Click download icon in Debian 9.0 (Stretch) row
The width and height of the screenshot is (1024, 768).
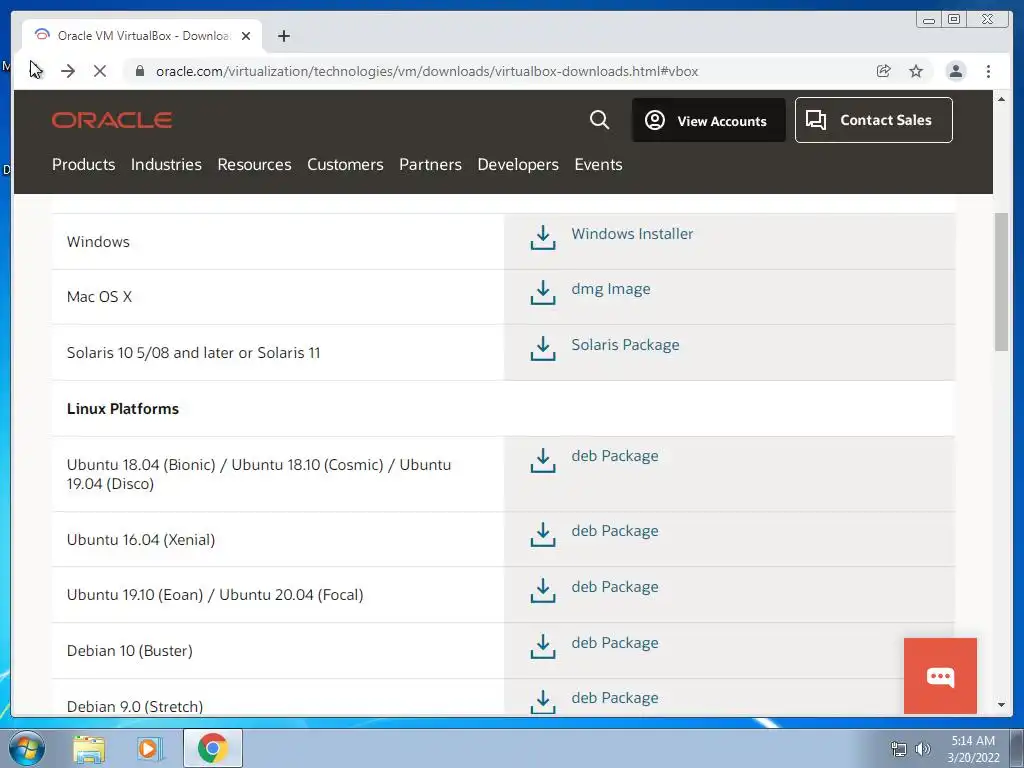coord(543,701)
